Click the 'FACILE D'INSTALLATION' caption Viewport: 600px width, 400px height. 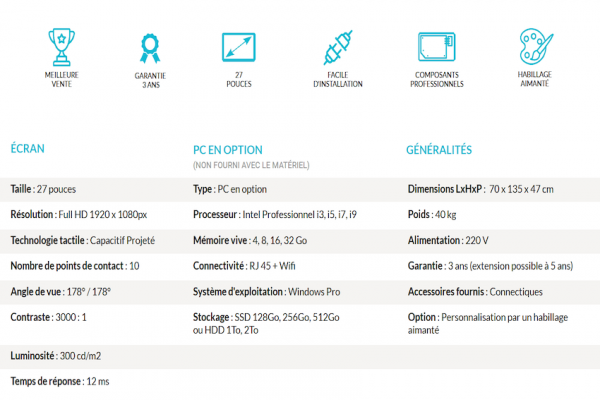(338, 79)
